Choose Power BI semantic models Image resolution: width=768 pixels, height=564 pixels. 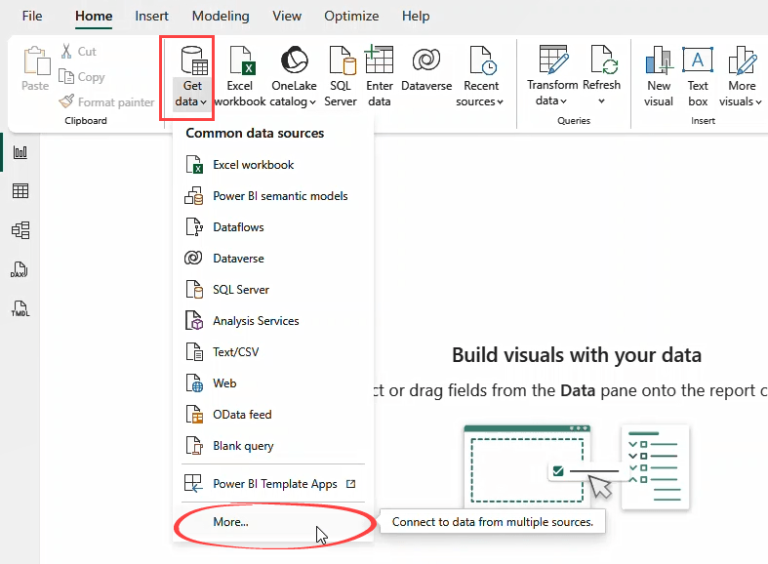click(x=273, y=196)
